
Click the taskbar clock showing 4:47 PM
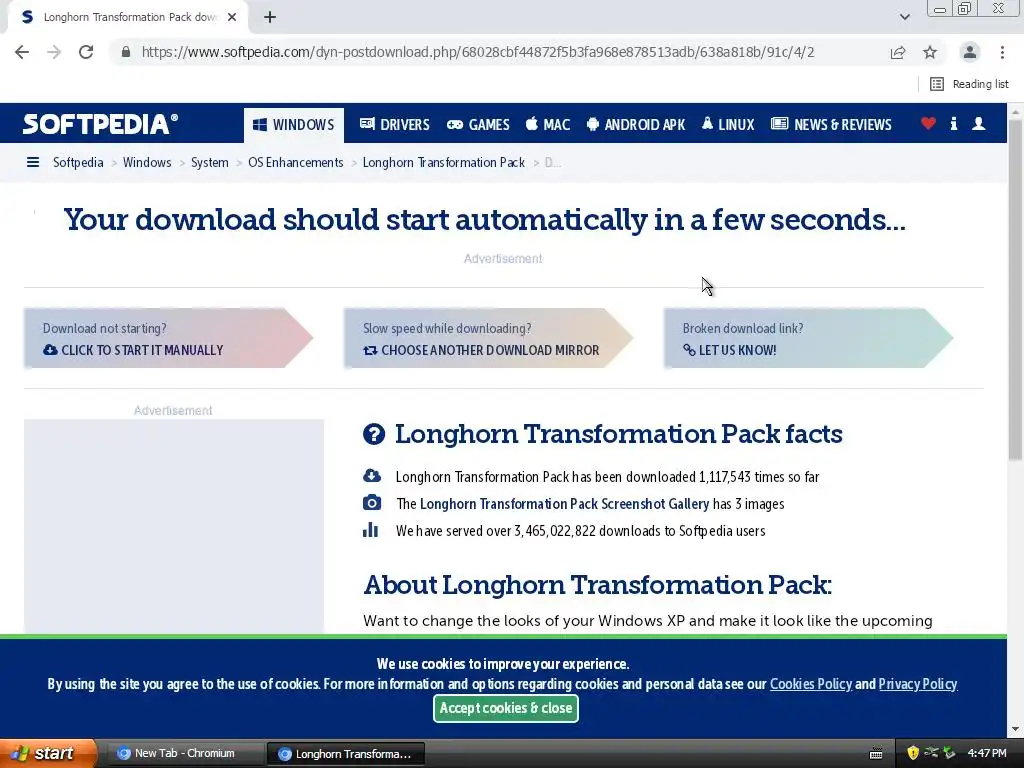(986, 753)
